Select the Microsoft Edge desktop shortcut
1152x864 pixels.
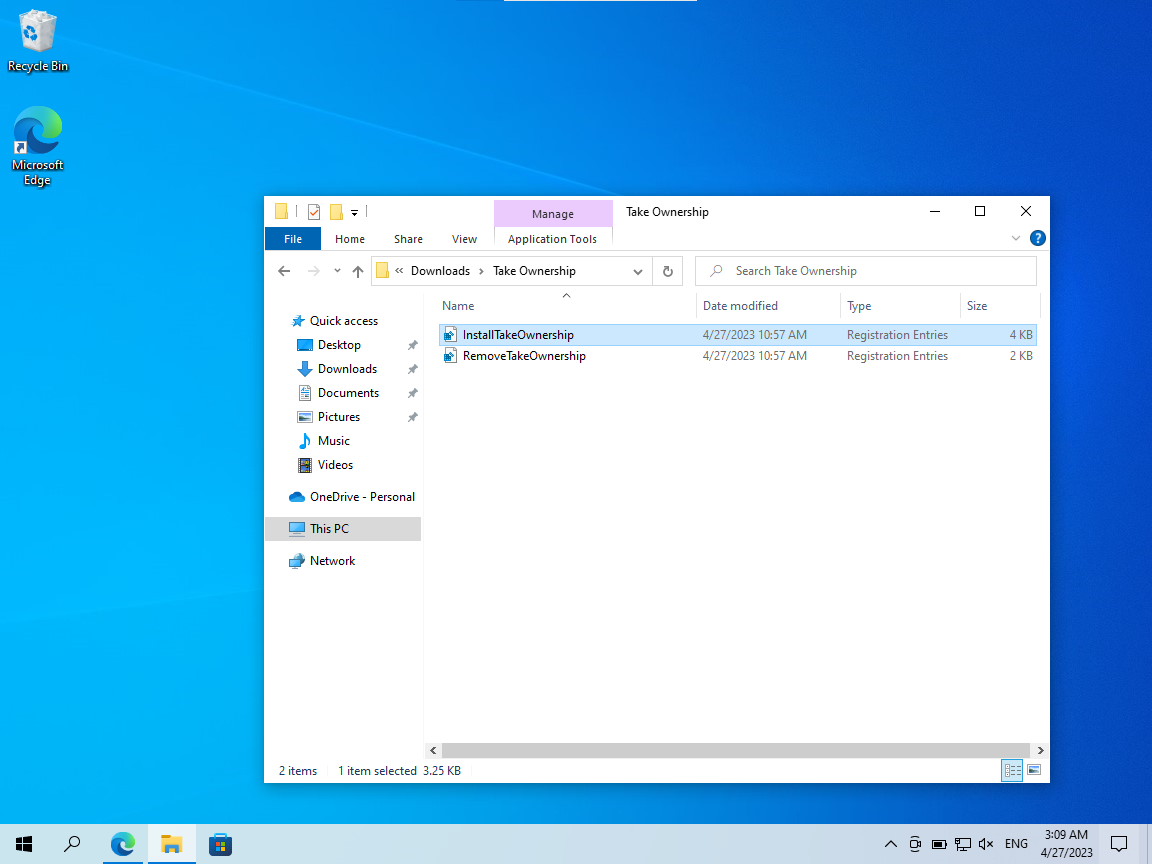pyautogui.click(x=37, y=147)
